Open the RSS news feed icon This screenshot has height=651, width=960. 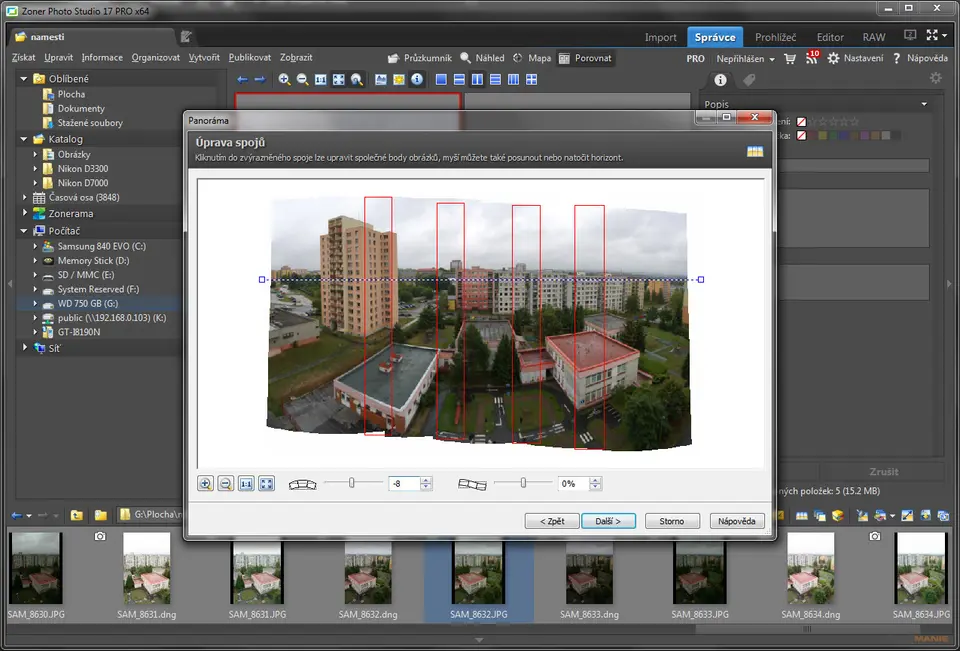(x=810, y=59)
